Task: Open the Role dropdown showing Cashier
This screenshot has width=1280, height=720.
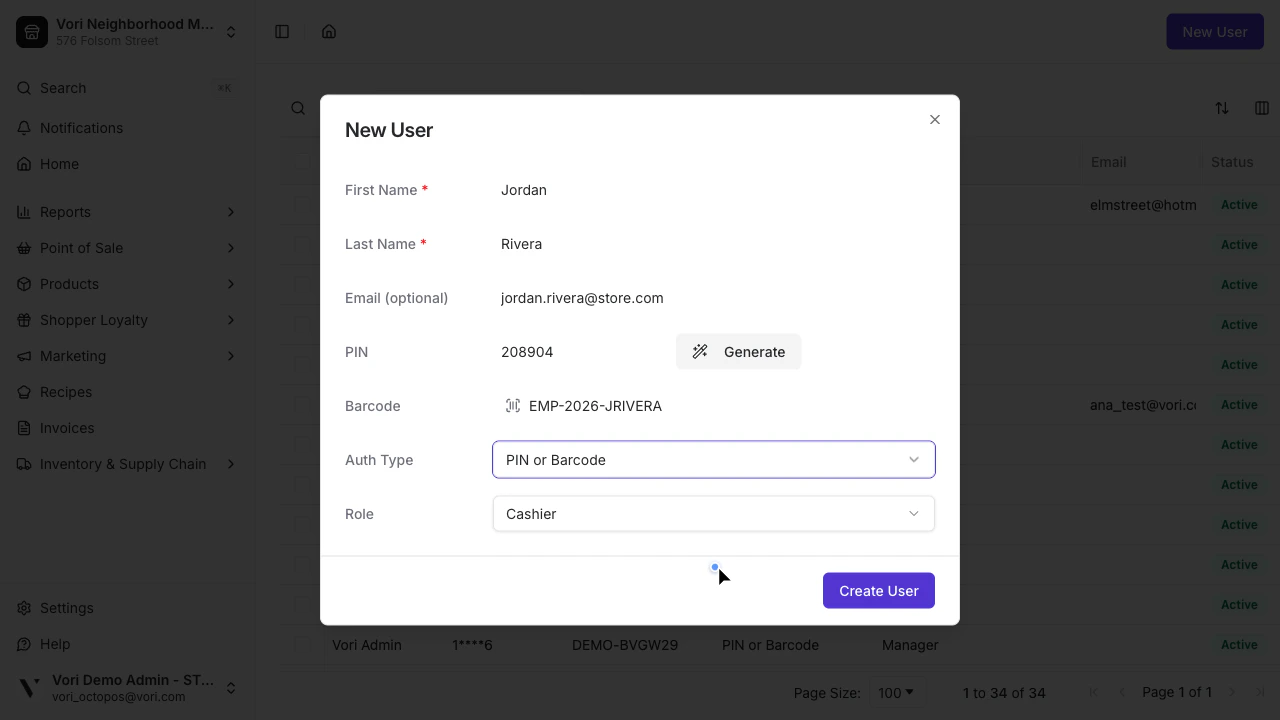Action: 713,513
